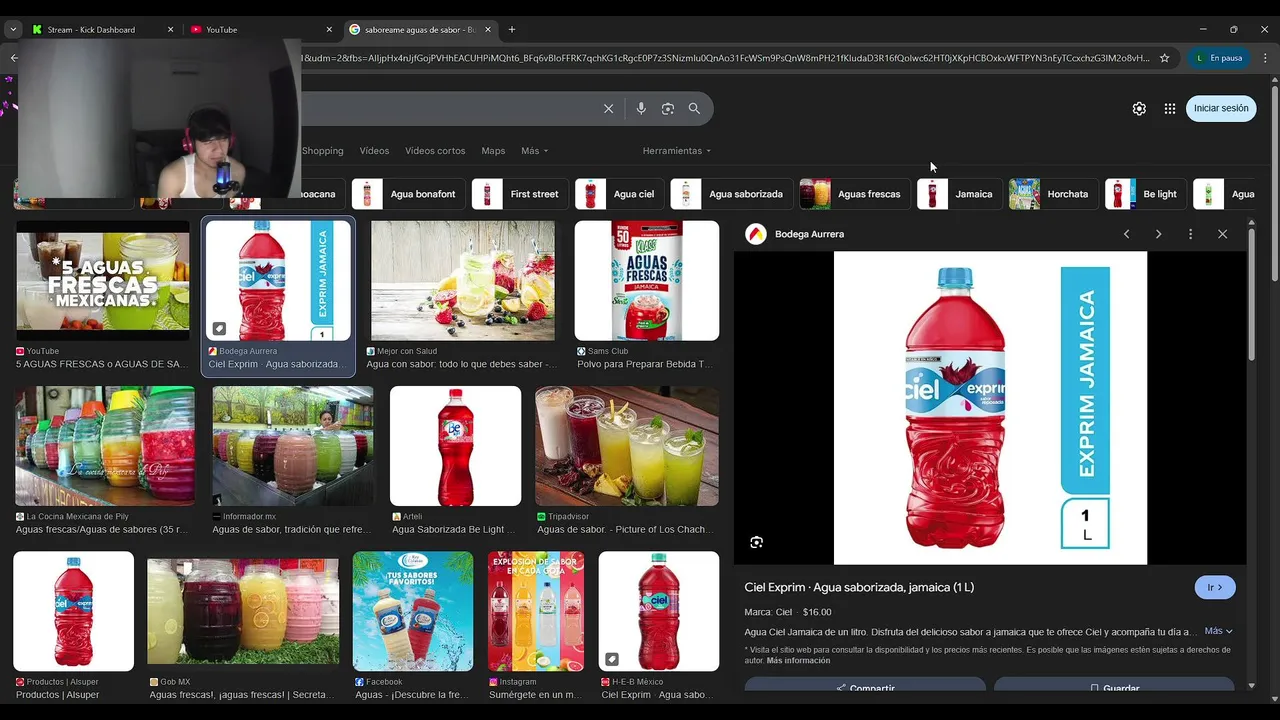This screenshot has width=1280, height=720.
Task: Open the Facebook Aguas thumbnail
Action: tap(413, 611)
